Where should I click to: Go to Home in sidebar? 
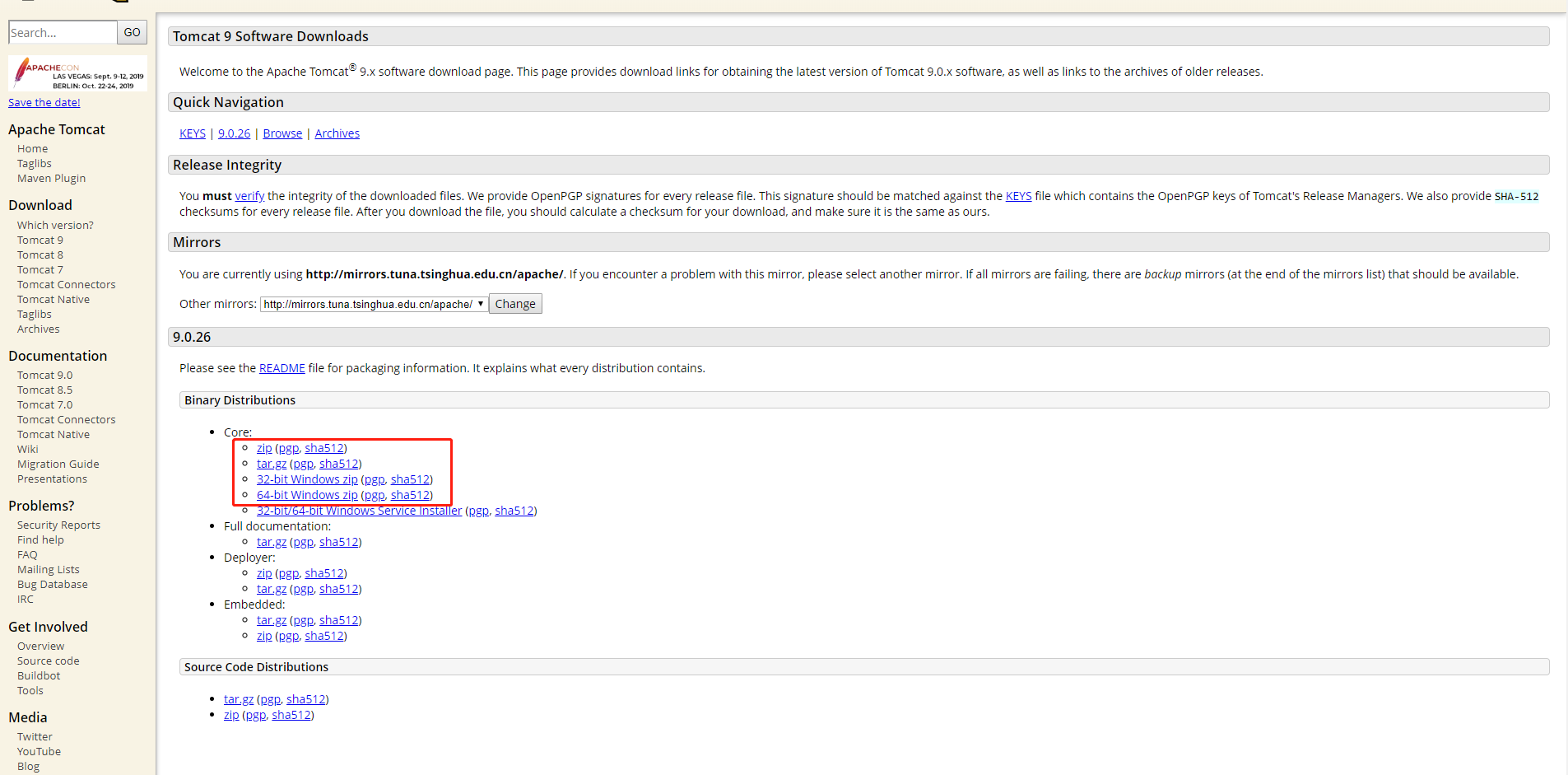click(x=33, y=149)
